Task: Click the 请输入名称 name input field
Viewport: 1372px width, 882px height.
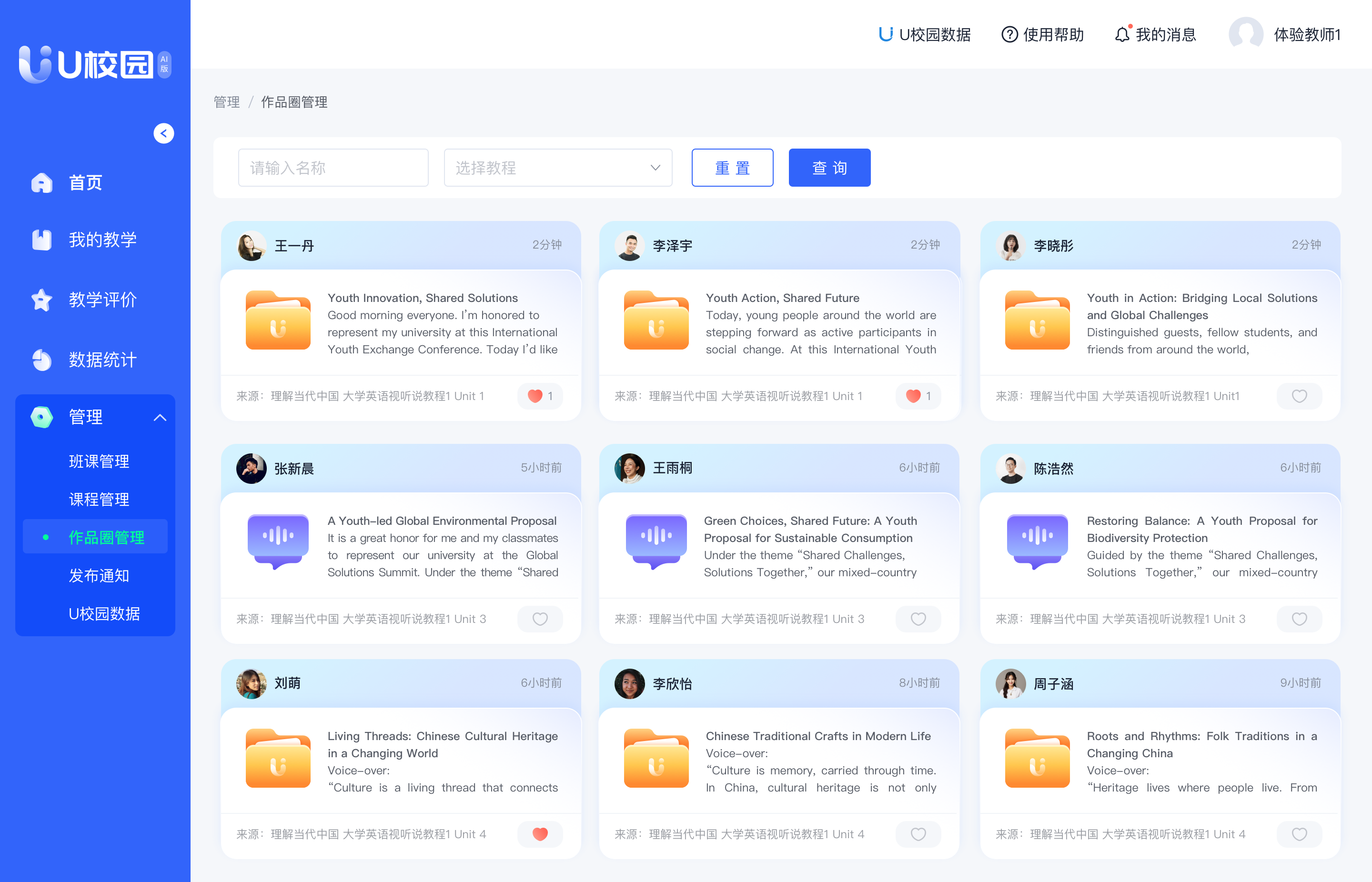Action: pyautogui.click(x=333, y=168)
